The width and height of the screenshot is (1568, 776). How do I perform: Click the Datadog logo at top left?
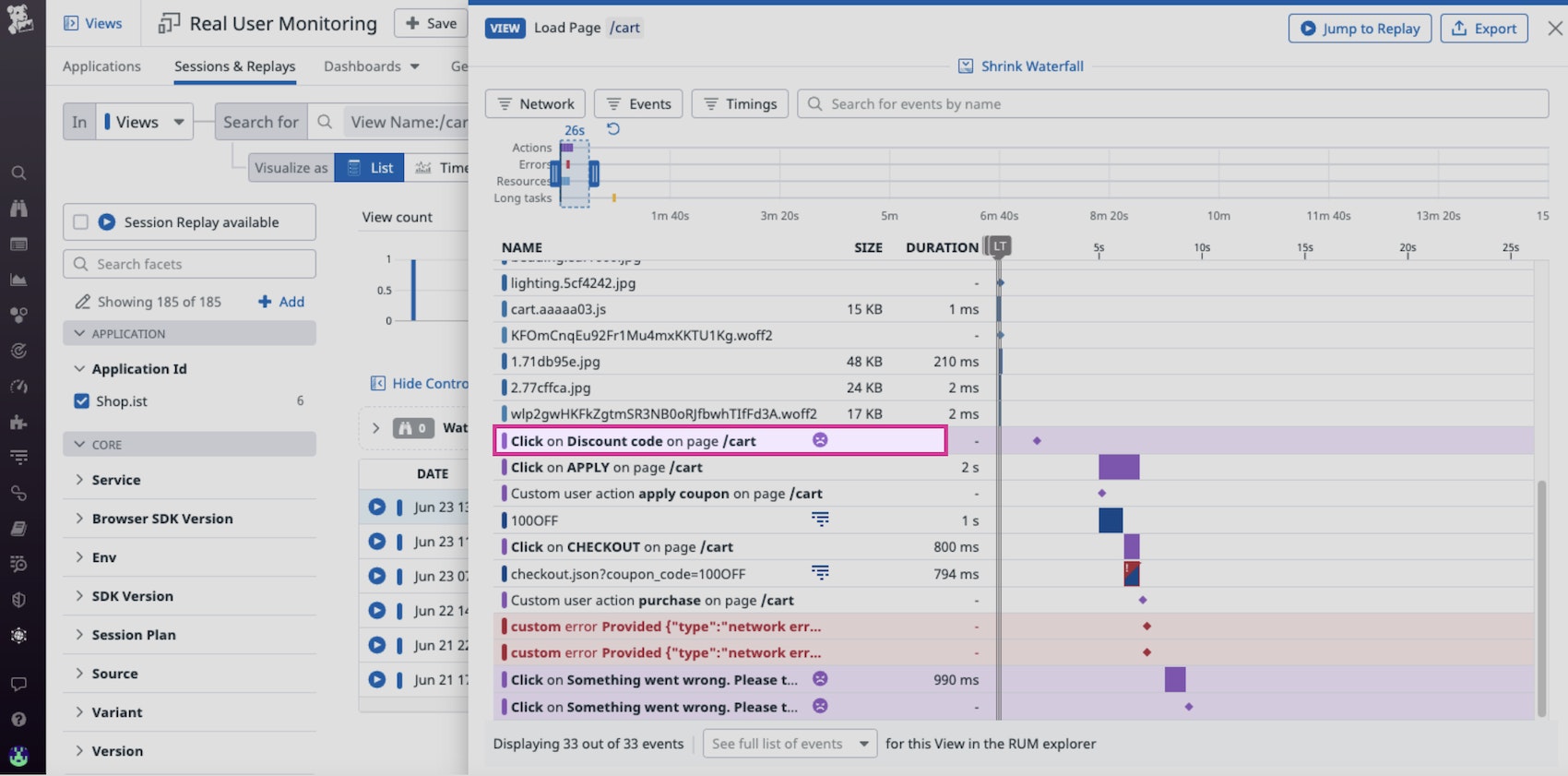20,20
